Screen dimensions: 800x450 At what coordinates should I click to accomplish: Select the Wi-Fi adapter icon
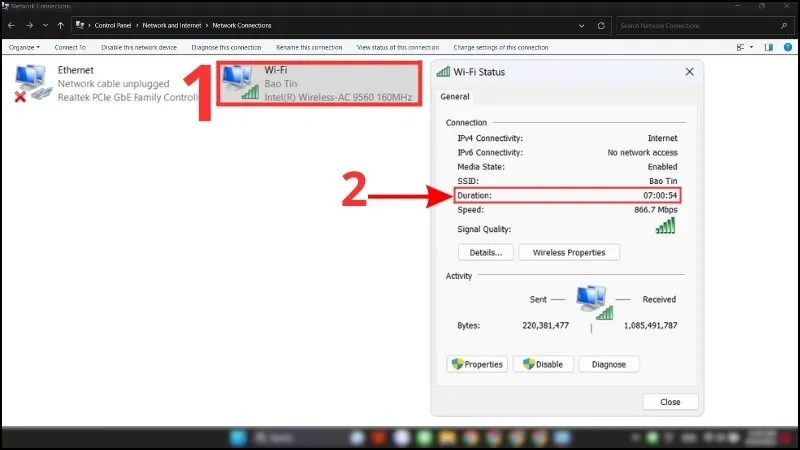point(240,82)
